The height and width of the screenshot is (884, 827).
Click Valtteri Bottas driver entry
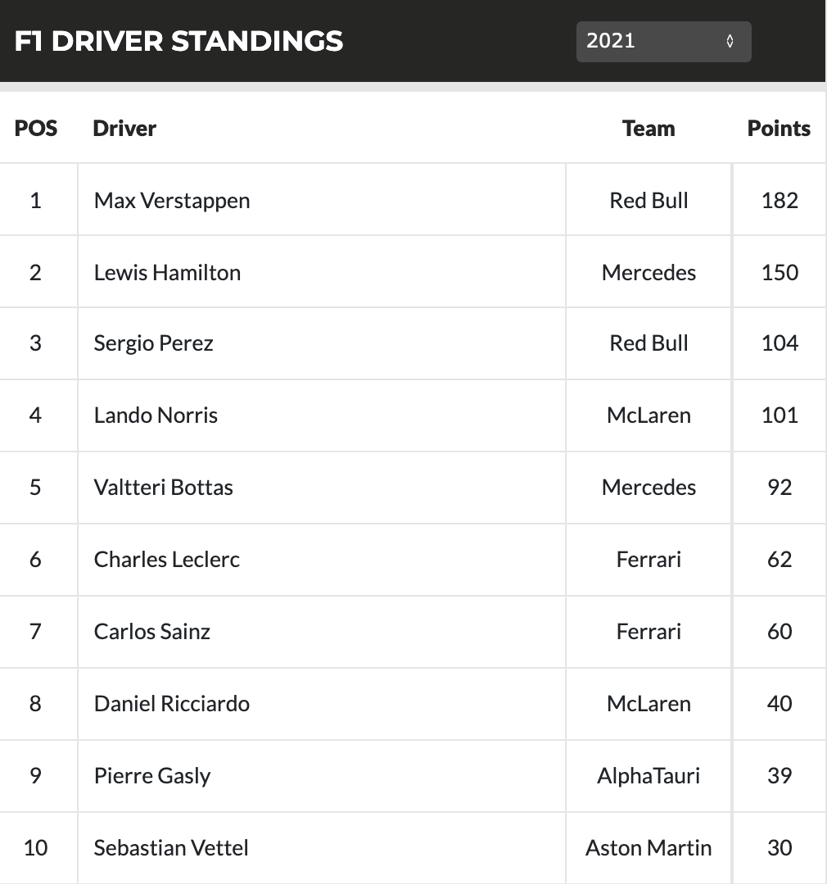pyautogui.click(x=163, y=488)
